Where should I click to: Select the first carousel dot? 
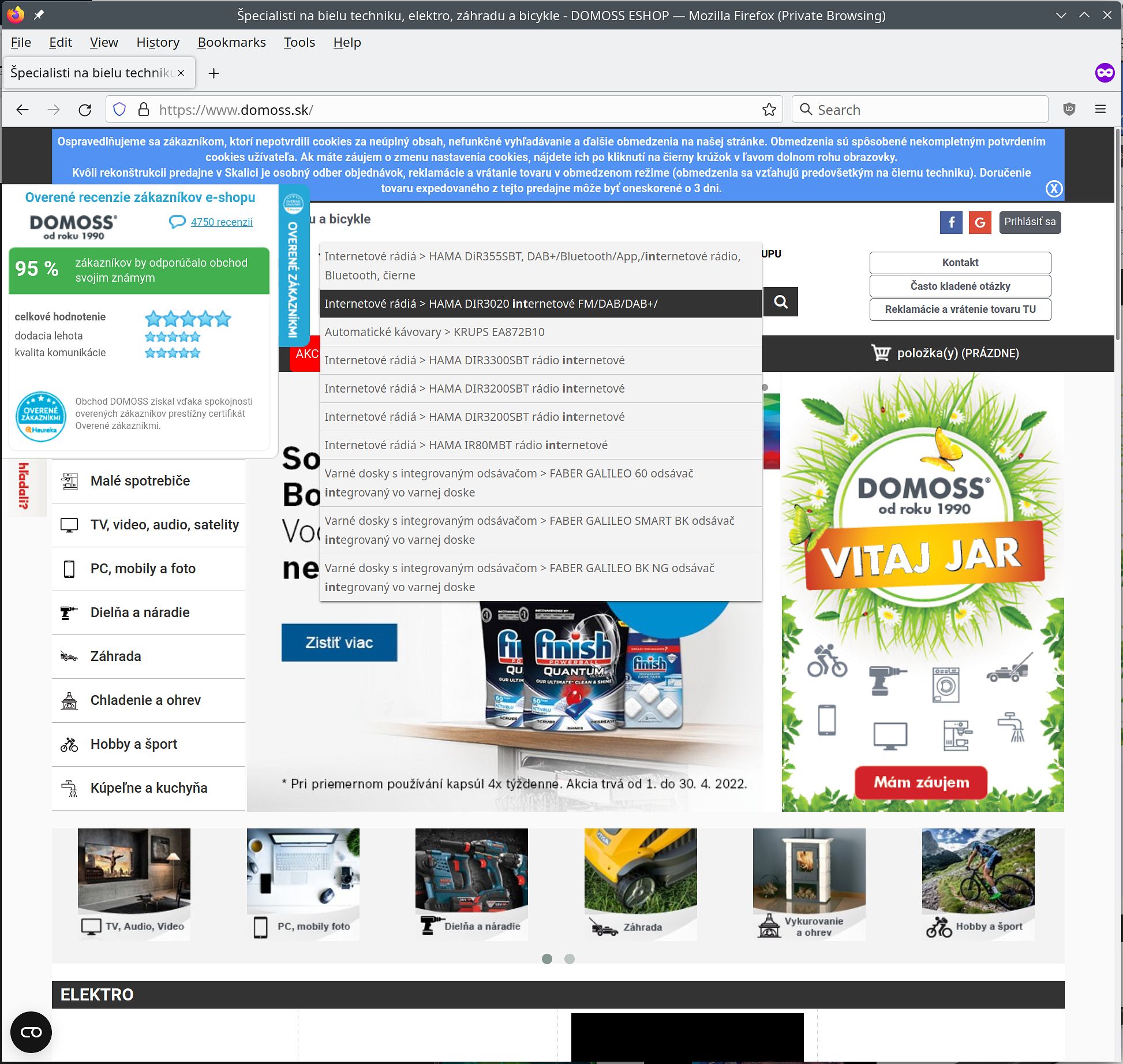pyautogui.click(x=547, y=959)
